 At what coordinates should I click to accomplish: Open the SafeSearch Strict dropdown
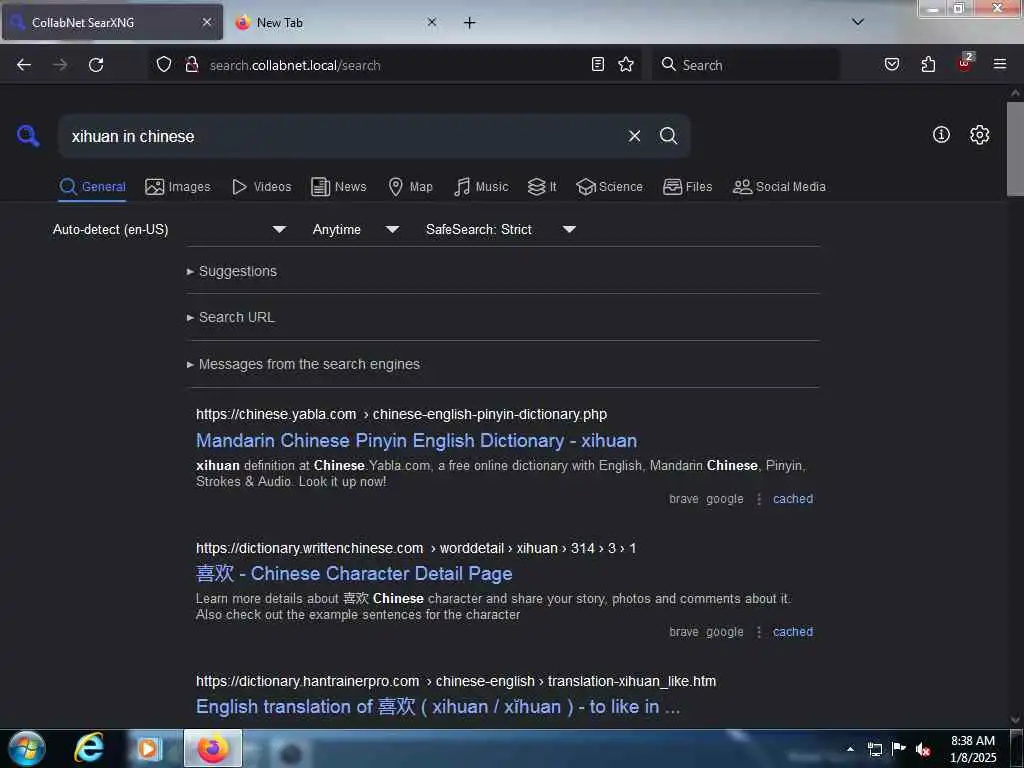point(501,229)
